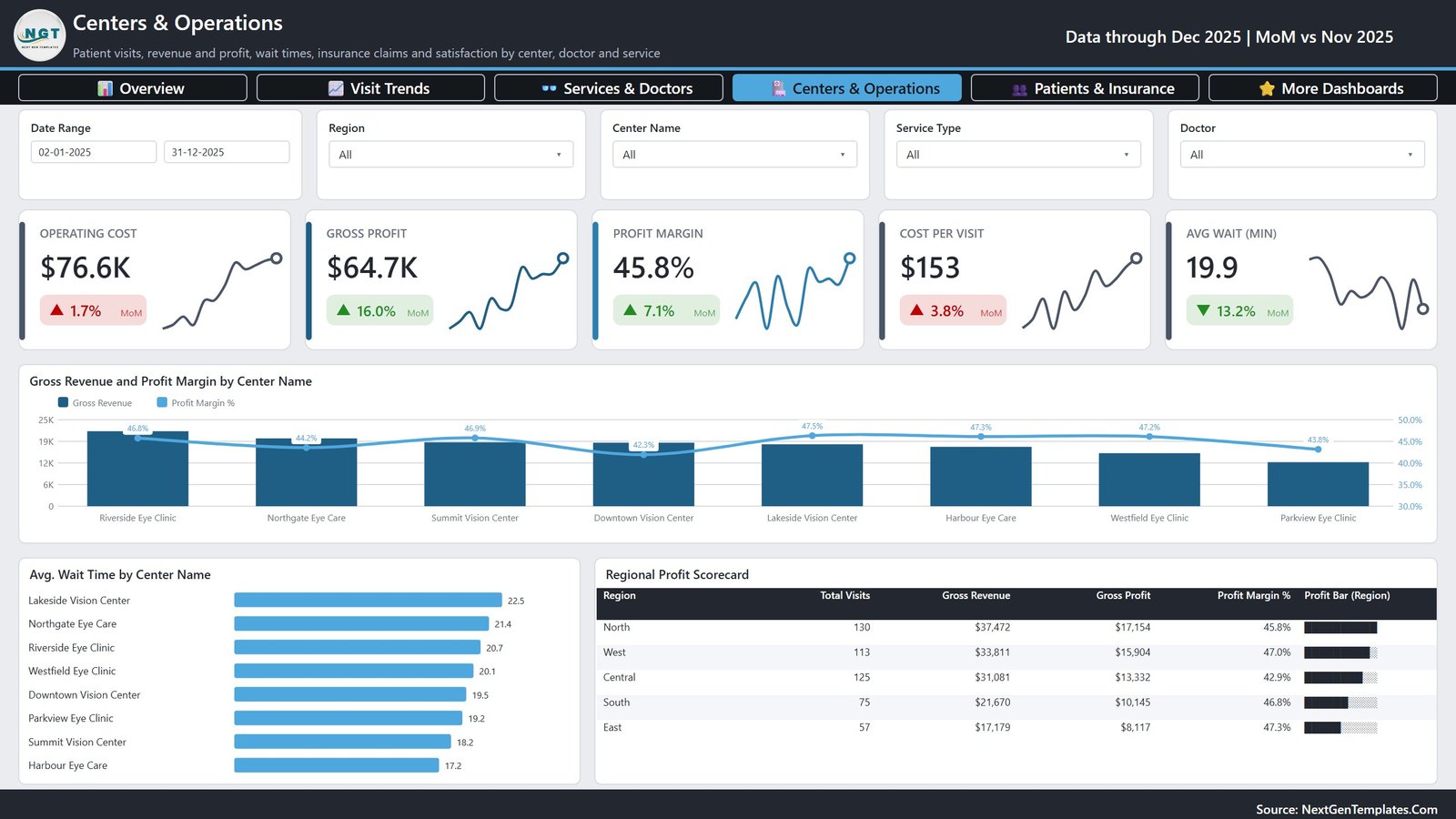Sort by the Region column header
This screenshot has width=1456, height=819.
[x=620, y=595]
